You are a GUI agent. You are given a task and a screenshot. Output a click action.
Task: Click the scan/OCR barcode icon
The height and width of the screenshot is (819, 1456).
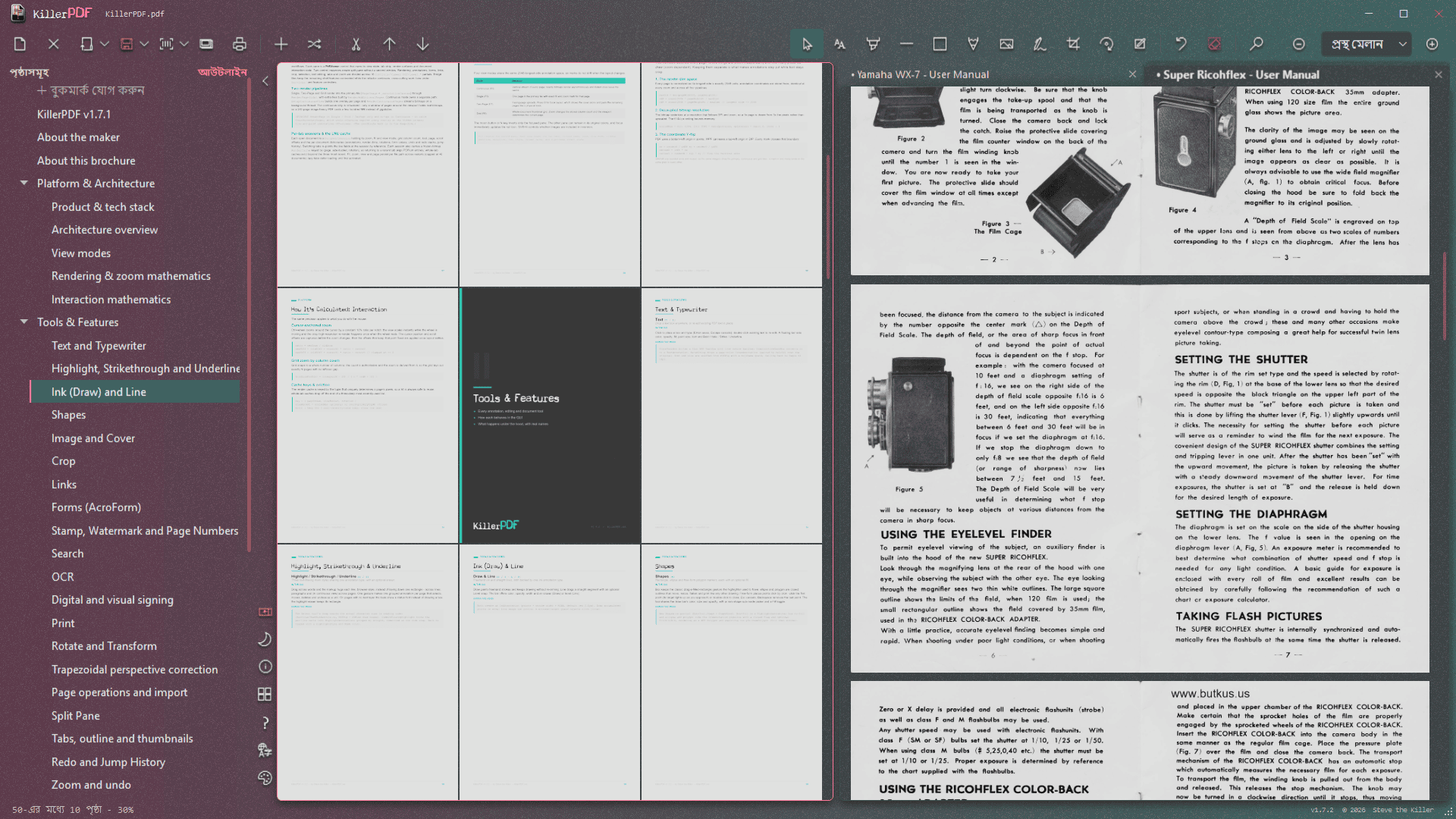click(x=166, y=44)
